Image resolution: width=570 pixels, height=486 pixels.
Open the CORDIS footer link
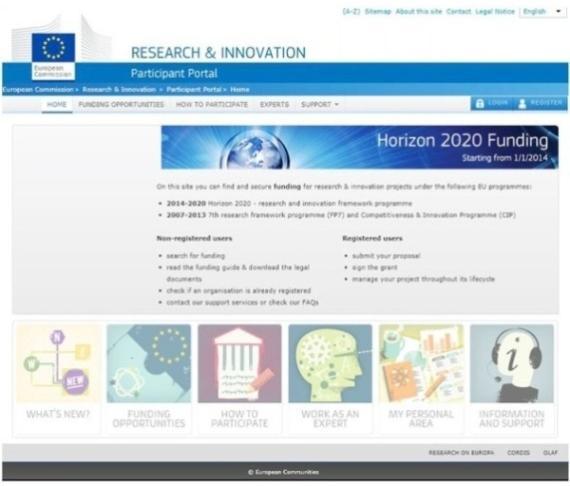tap(518, 453)
